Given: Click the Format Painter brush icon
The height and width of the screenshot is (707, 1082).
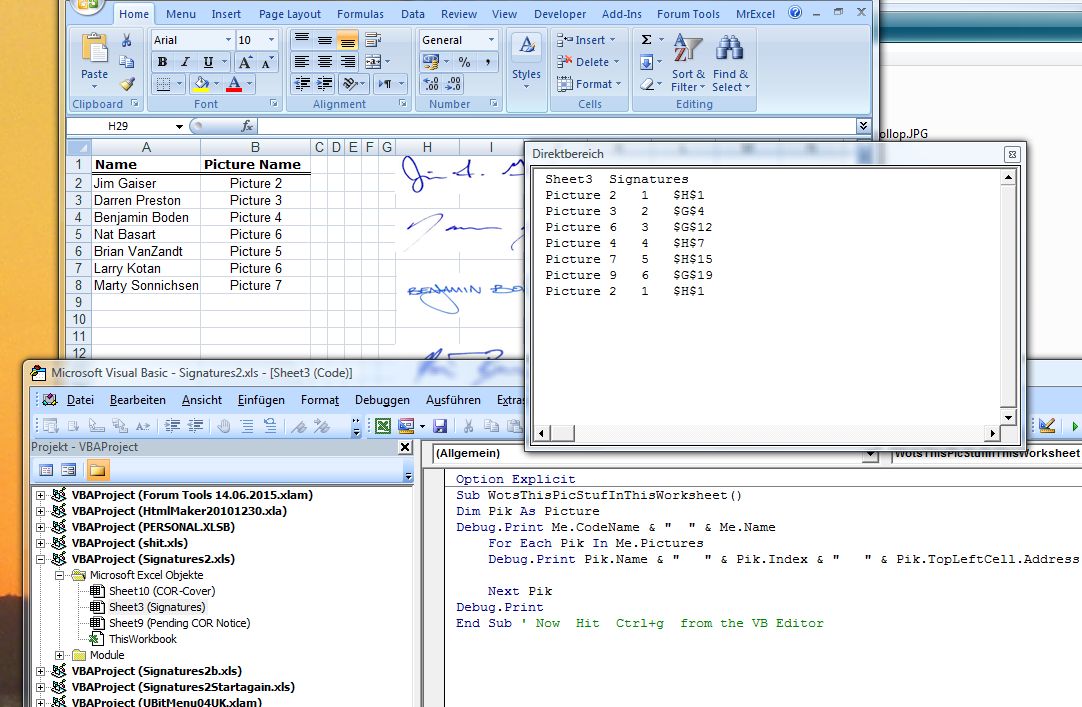Looking at the screenshot, I should click(x=126, y=83).
